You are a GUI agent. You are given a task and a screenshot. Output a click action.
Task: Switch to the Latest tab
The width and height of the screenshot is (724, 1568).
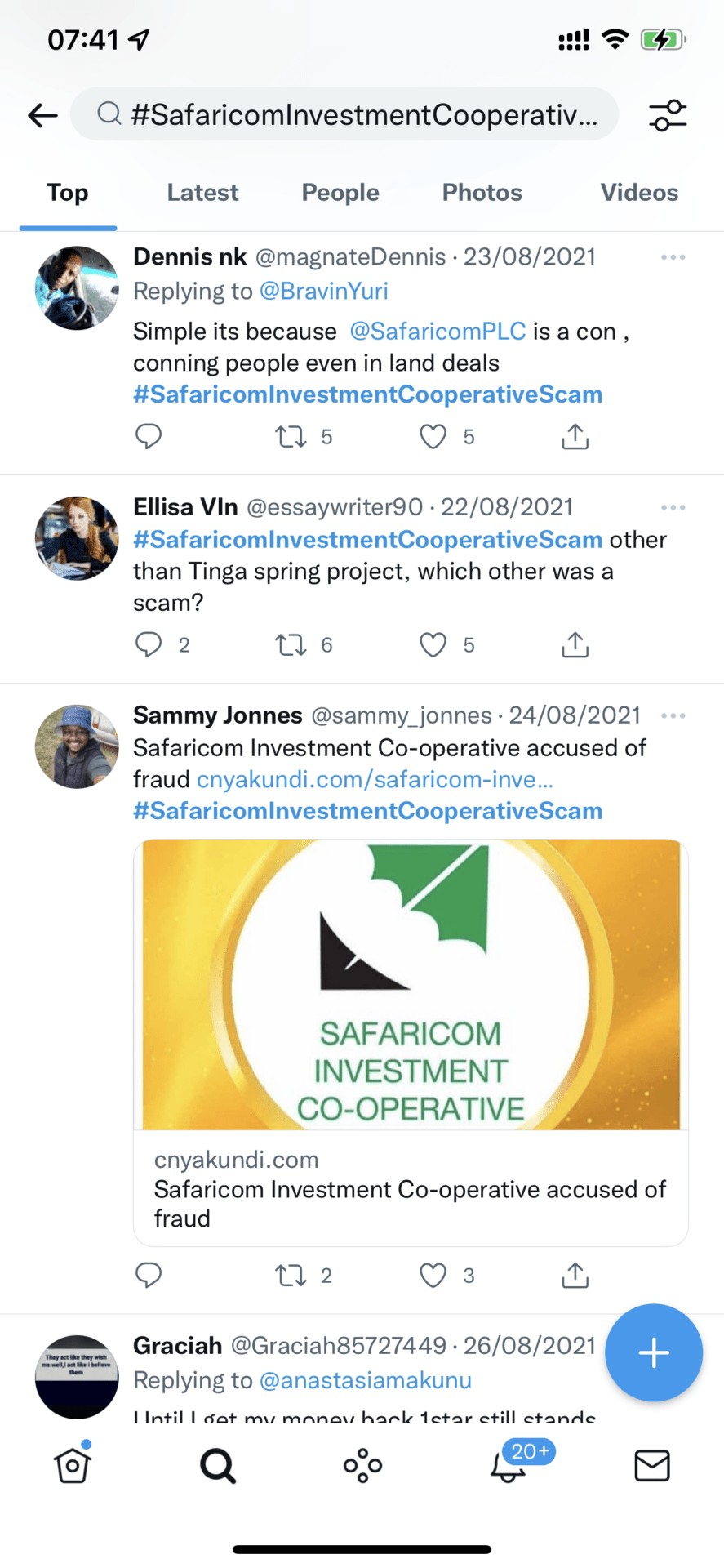click(x=202, y=193)
